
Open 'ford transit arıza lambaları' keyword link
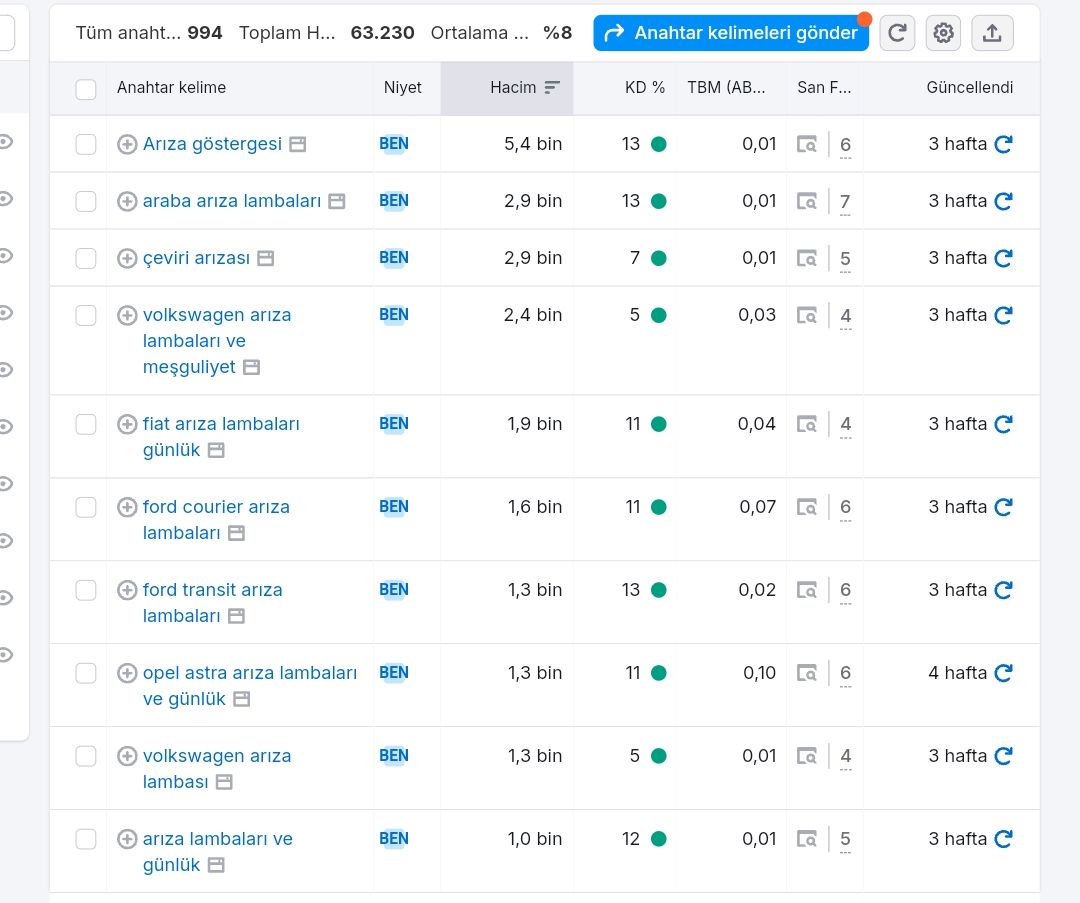click(212, 603)
